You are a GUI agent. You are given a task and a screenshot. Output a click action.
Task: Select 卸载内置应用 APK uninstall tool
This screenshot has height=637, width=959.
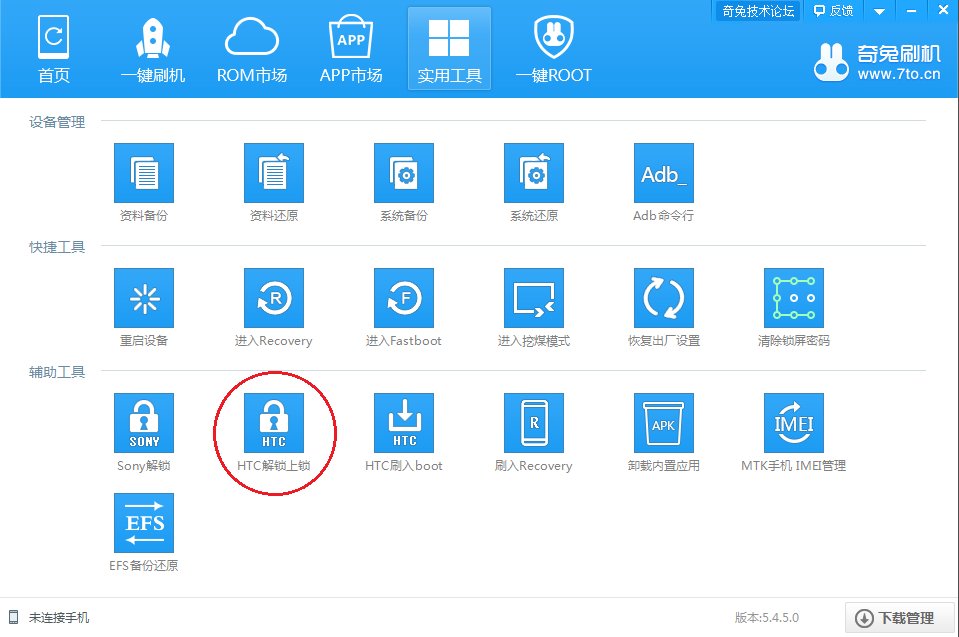click(x=664, y=423)
